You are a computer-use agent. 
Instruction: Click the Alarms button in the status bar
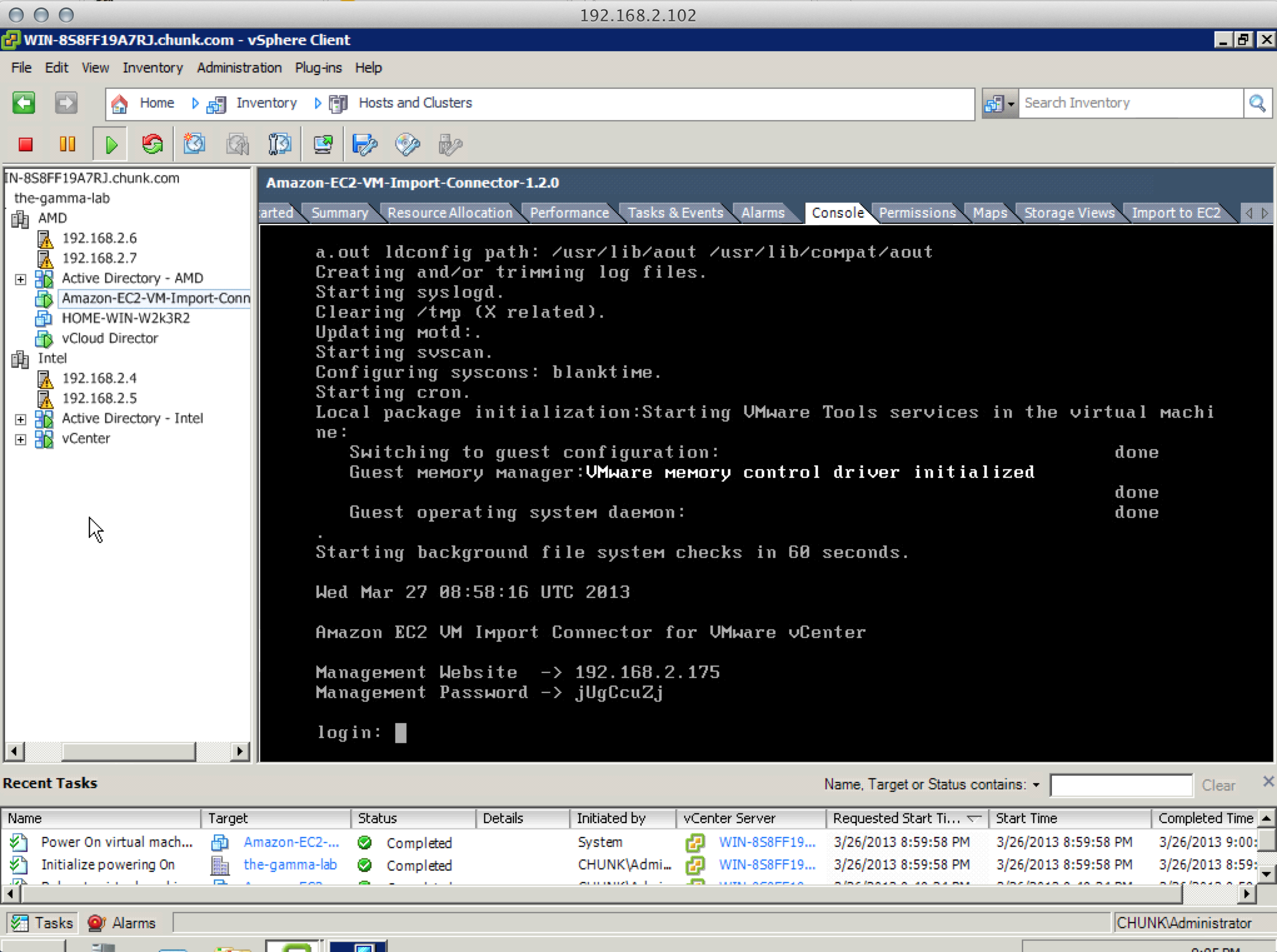pos(123,923)
